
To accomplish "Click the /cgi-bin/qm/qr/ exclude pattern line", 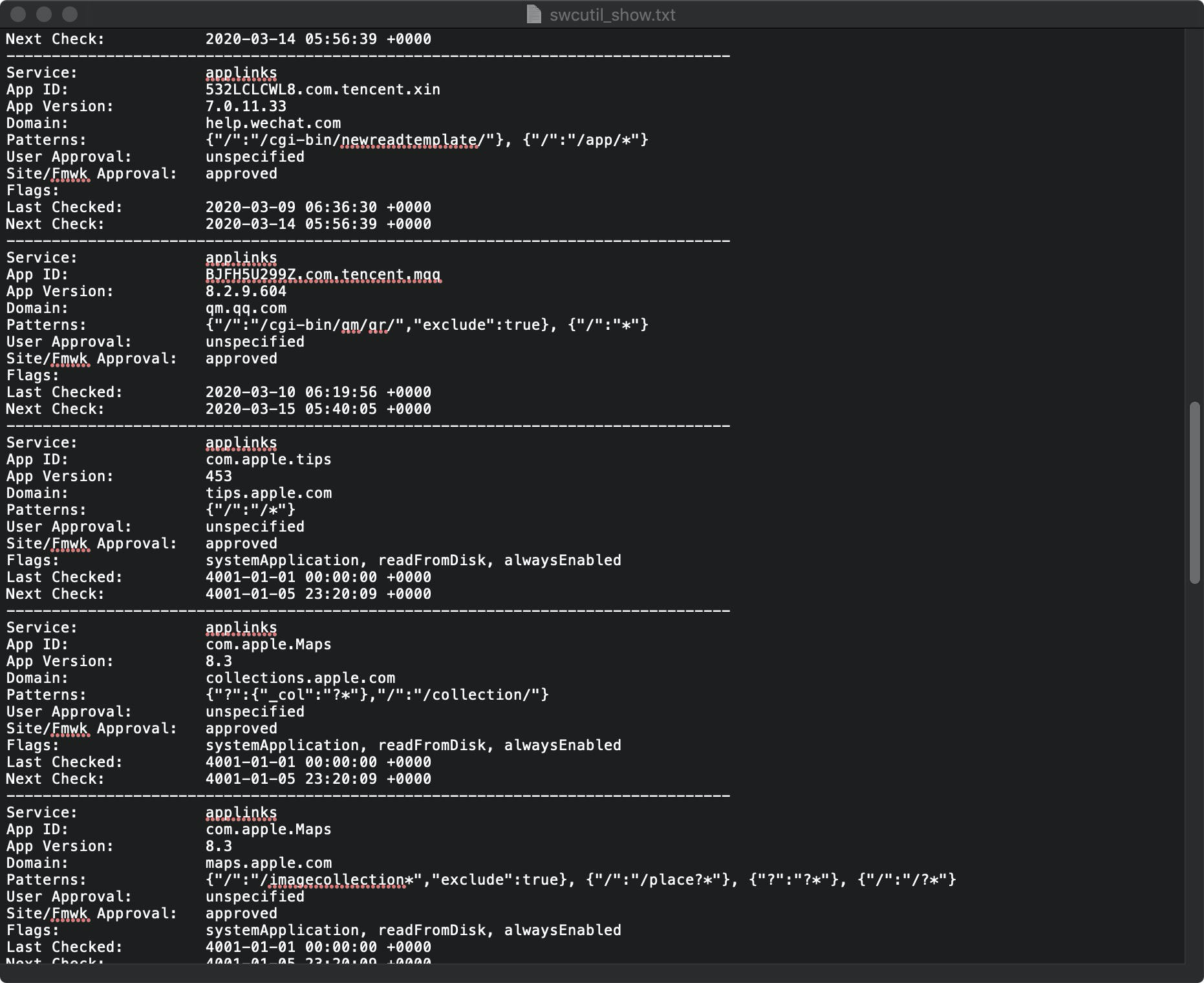I will [427, 325].
